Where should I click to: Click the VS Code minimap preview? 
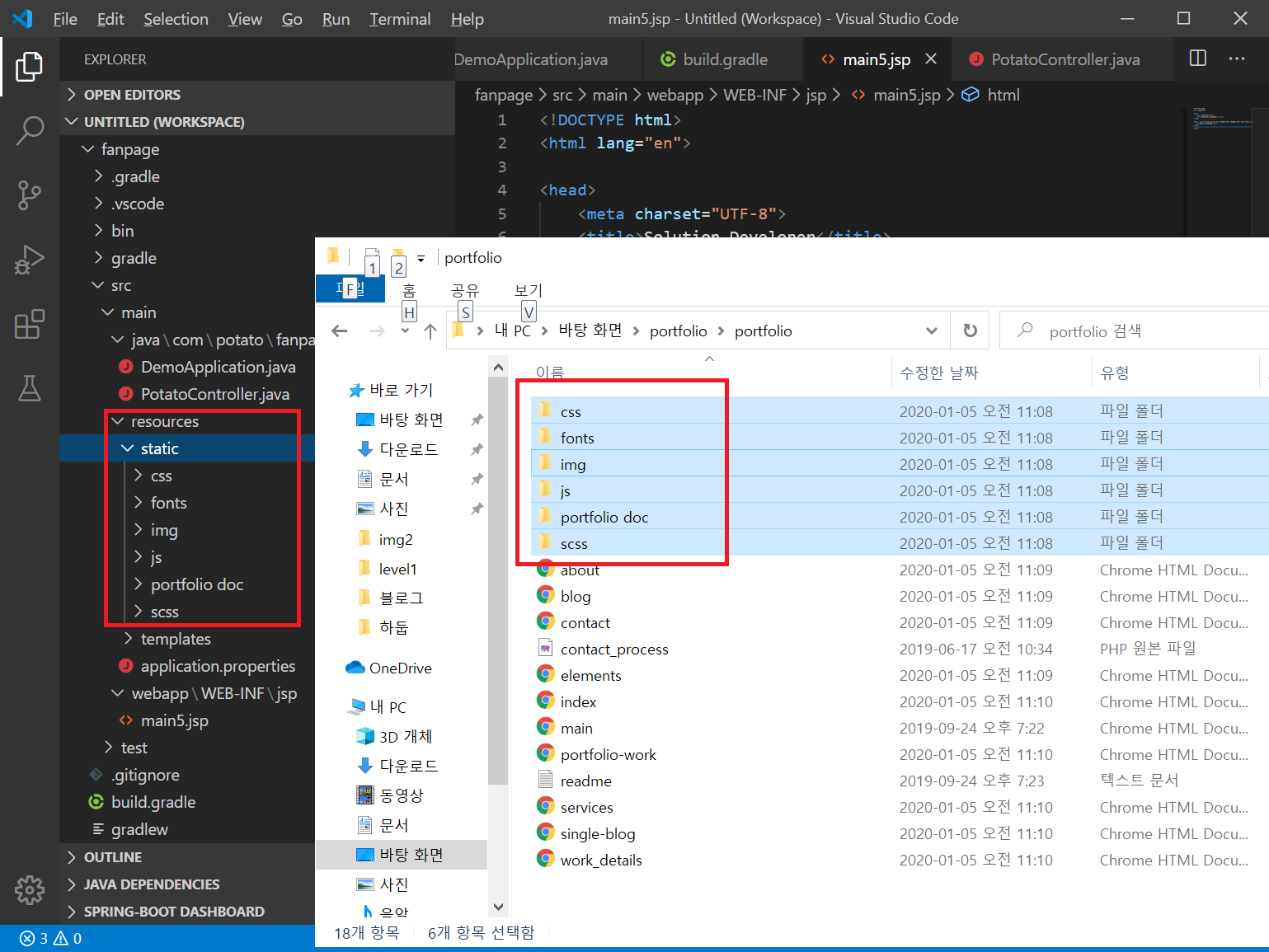click(x=1222, y=120)
